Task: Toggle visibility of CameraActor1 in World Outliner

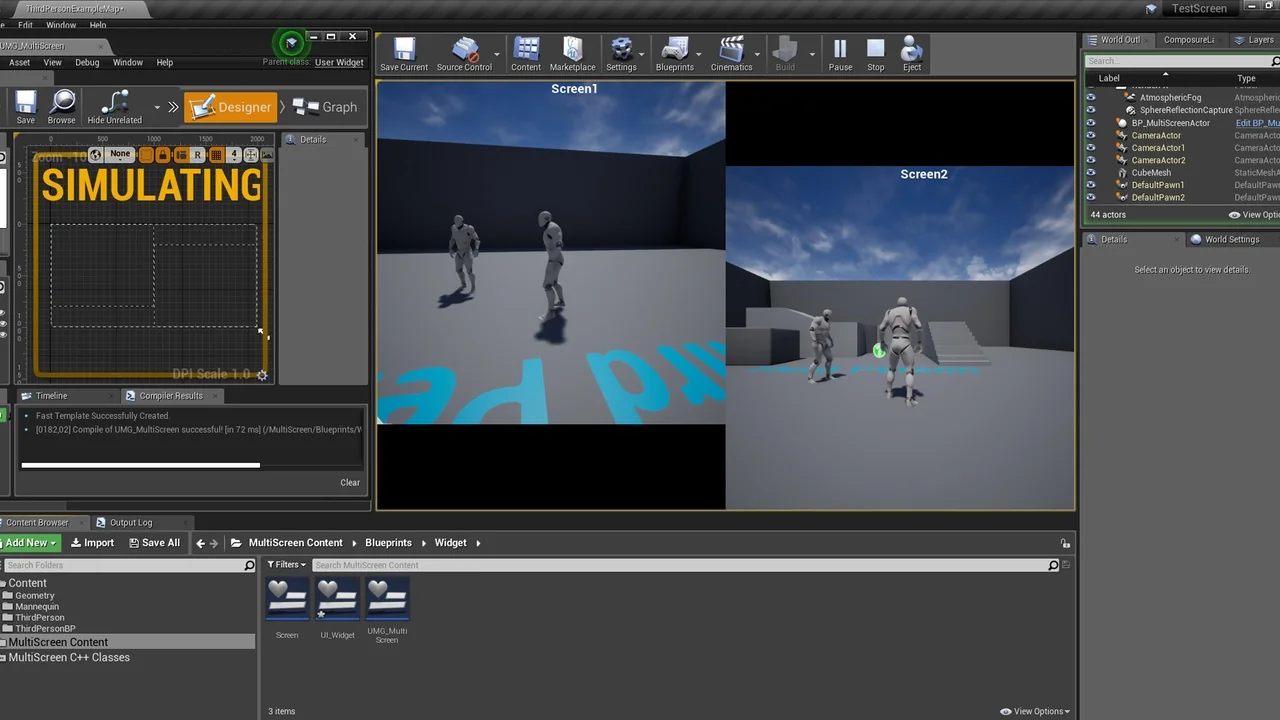Action: 1090,147
